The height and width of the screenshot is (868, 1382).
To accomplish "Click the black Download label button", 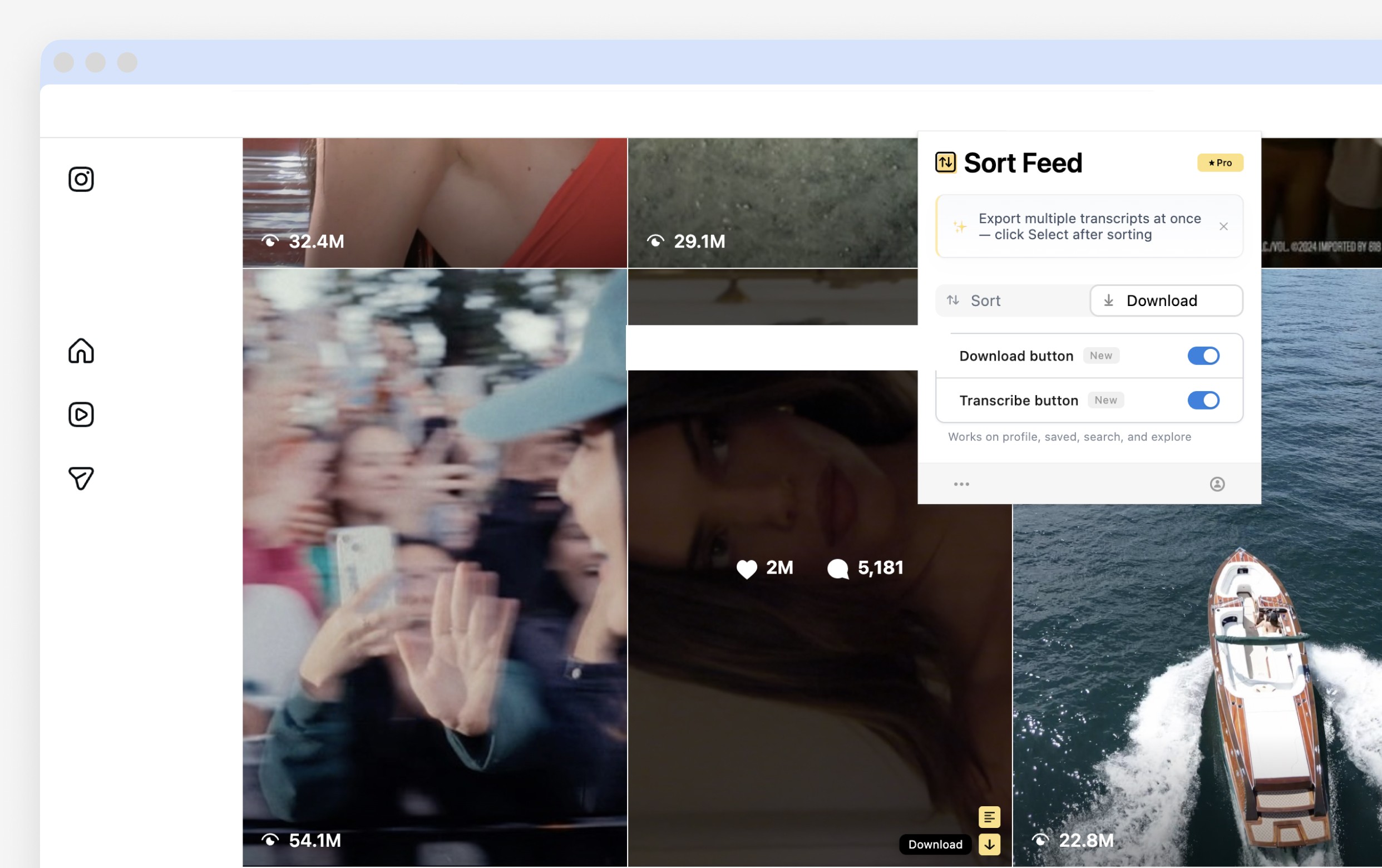I will (935, 845).
